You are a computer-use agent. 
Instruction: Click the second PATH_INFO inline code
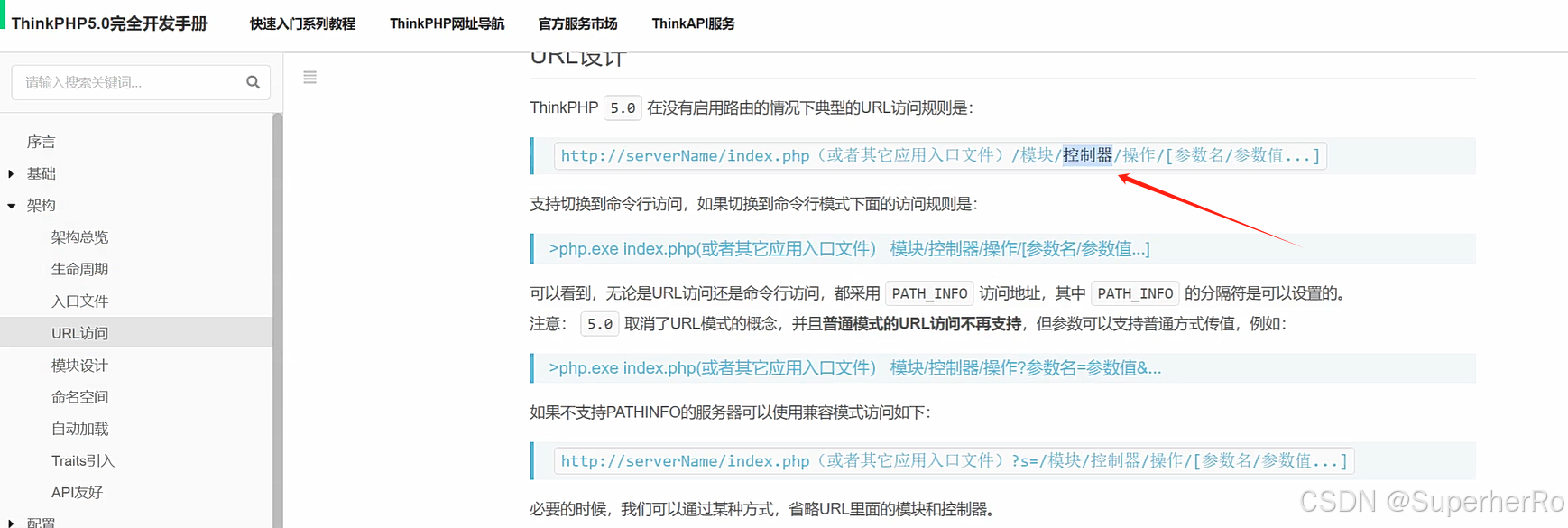pos(1135,293)
